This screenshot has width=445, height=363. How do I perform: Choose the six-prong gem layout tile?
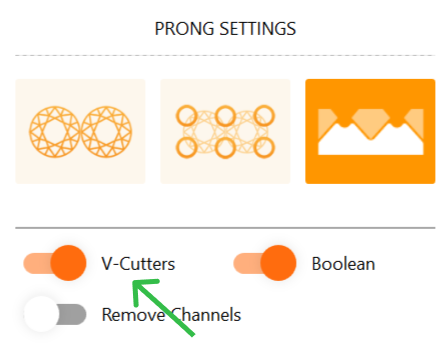(225, 131)
